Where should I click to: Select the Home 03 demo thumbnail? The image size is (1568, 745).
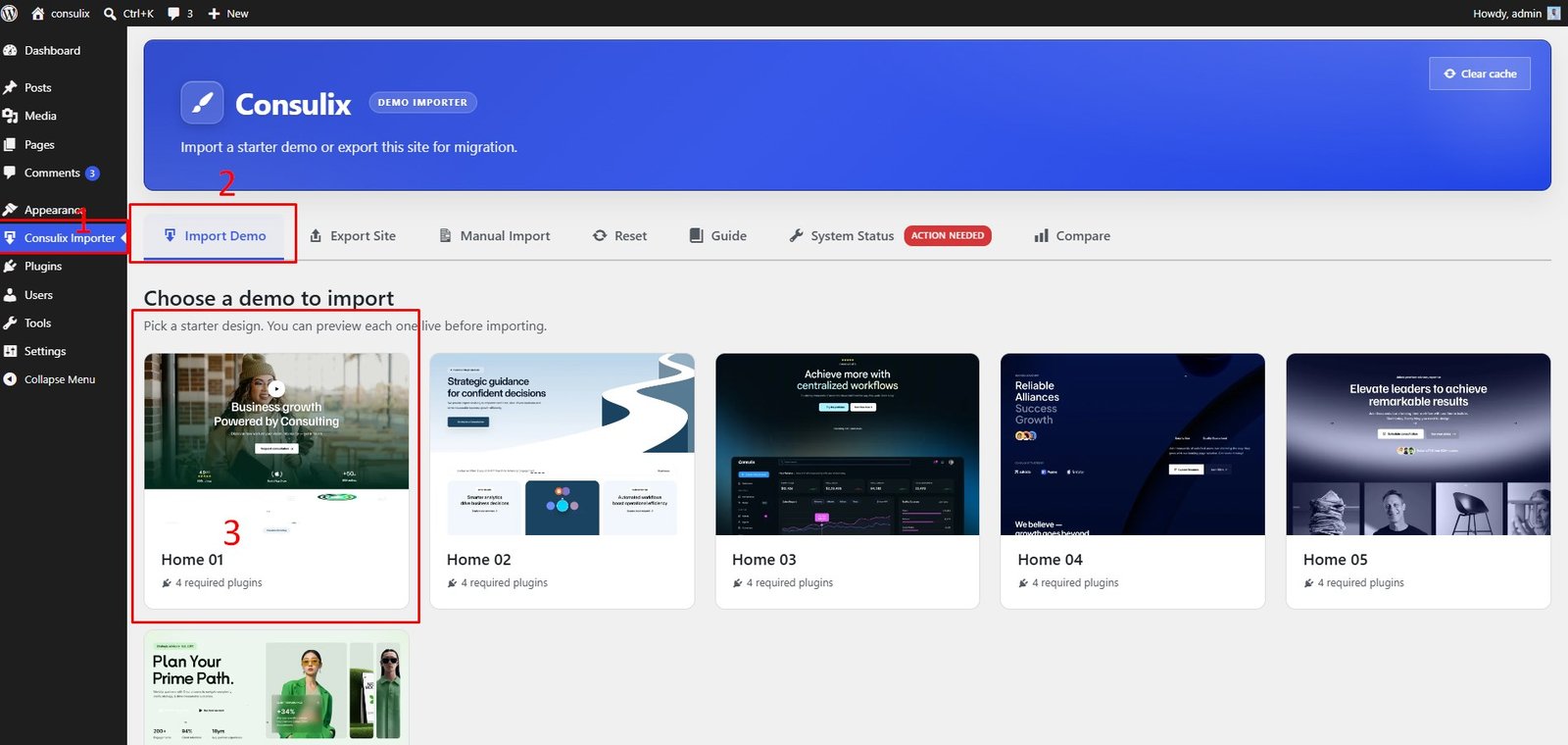point(848,444)
